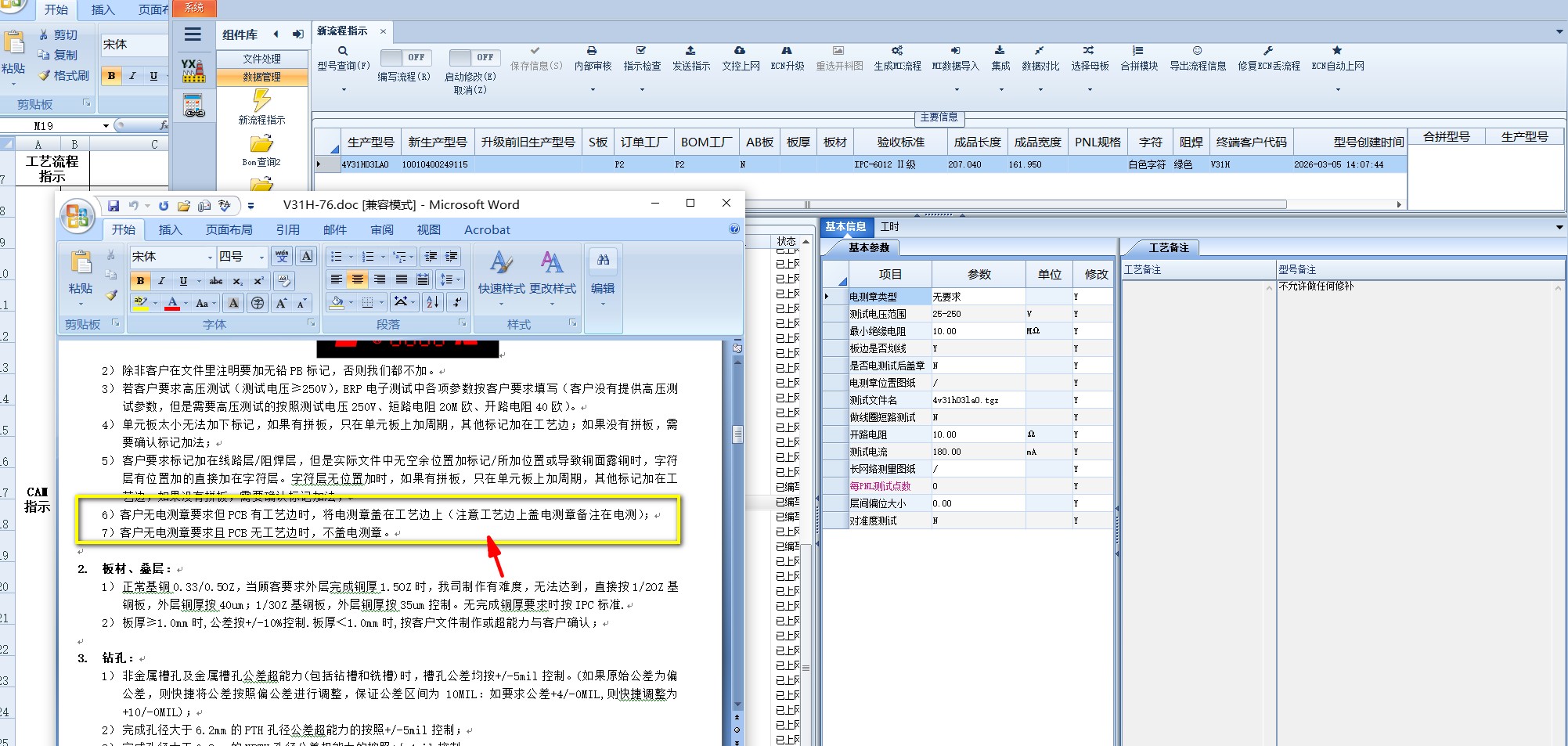Open Excel name box M19 dropdown
Image resolution: width=1568 pixels, height=746 pixels.
[106, 126]
